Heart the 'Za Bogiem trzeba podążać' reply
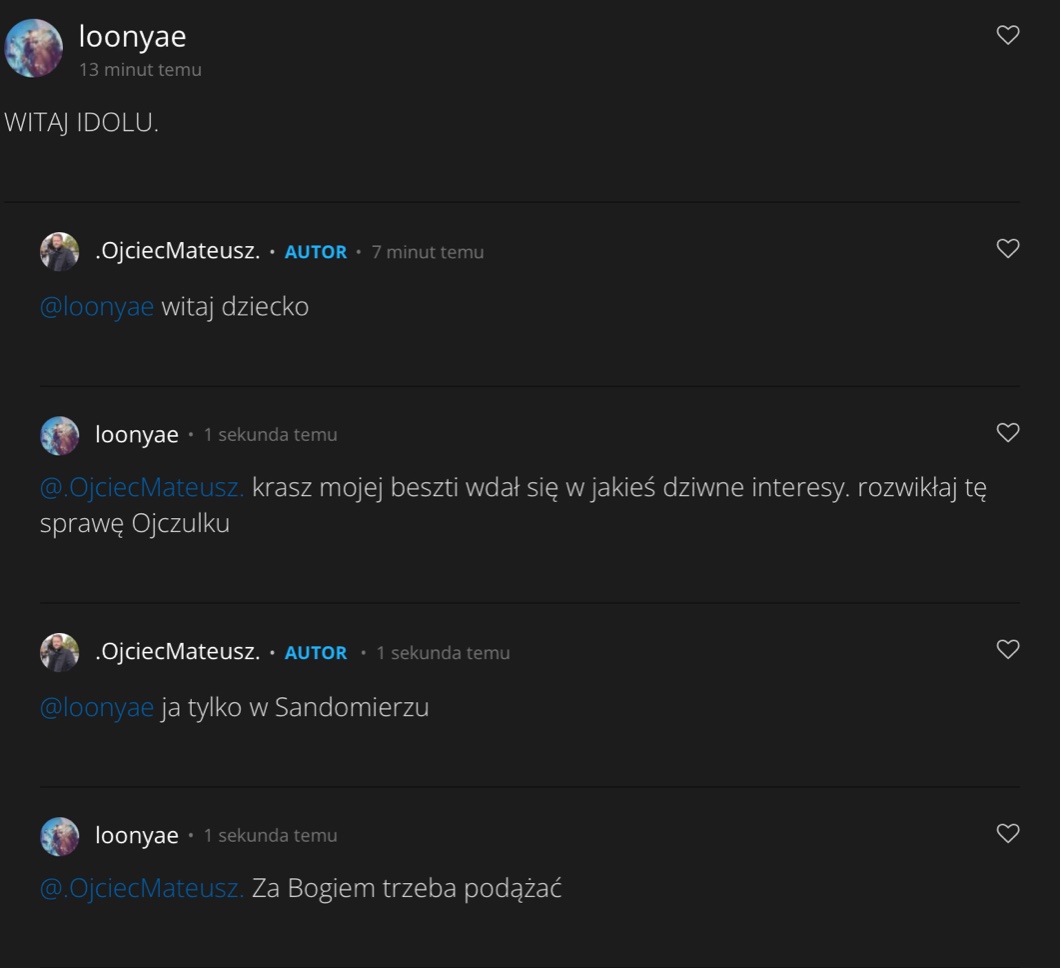The image size is (1060, 968). click(1008, 834)
